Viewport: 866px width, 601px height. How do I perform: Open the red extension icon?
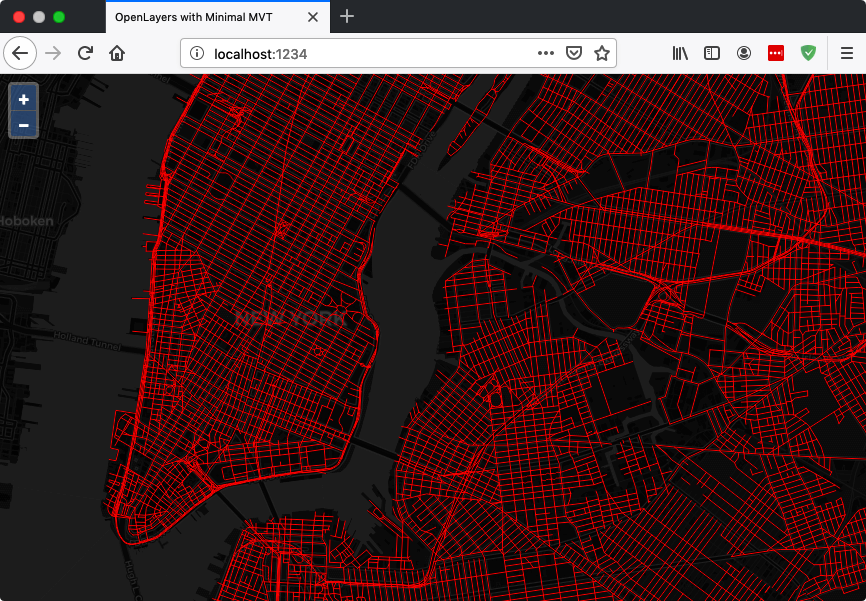click(776, 53)
